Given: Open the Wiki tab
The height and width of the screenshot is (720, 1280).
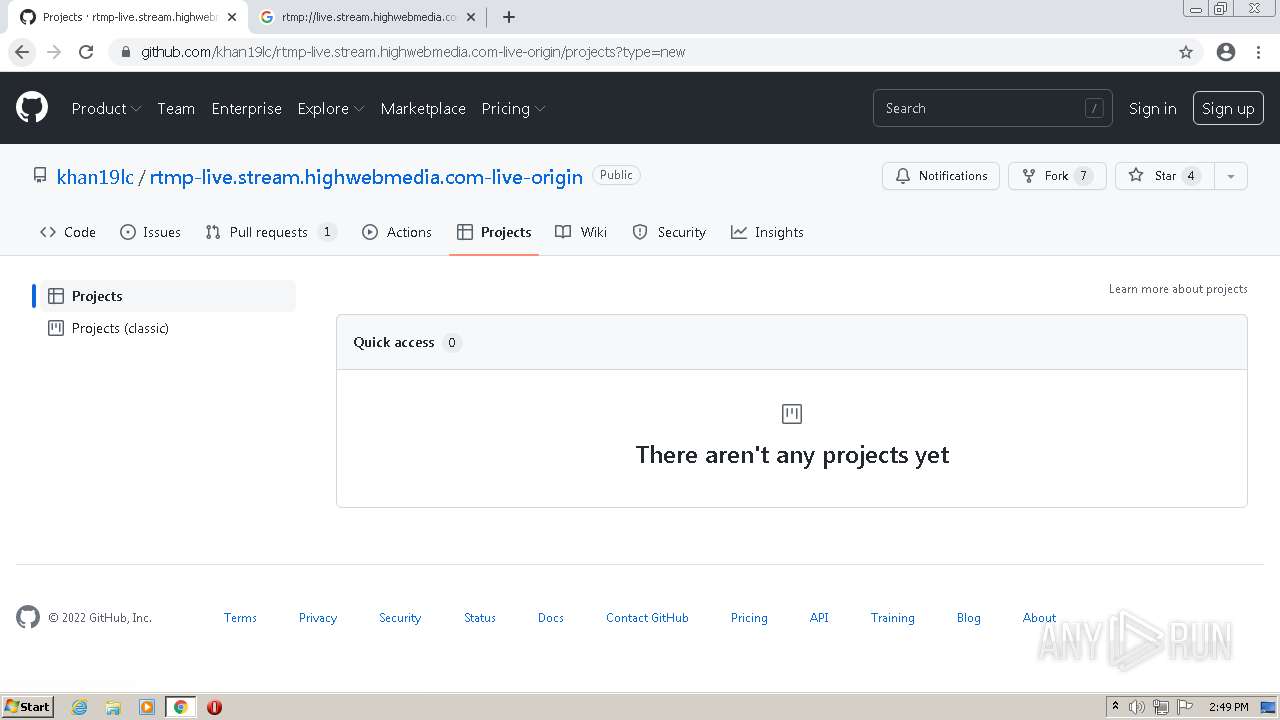Looking at the screenshot, I should coord(581,232).
